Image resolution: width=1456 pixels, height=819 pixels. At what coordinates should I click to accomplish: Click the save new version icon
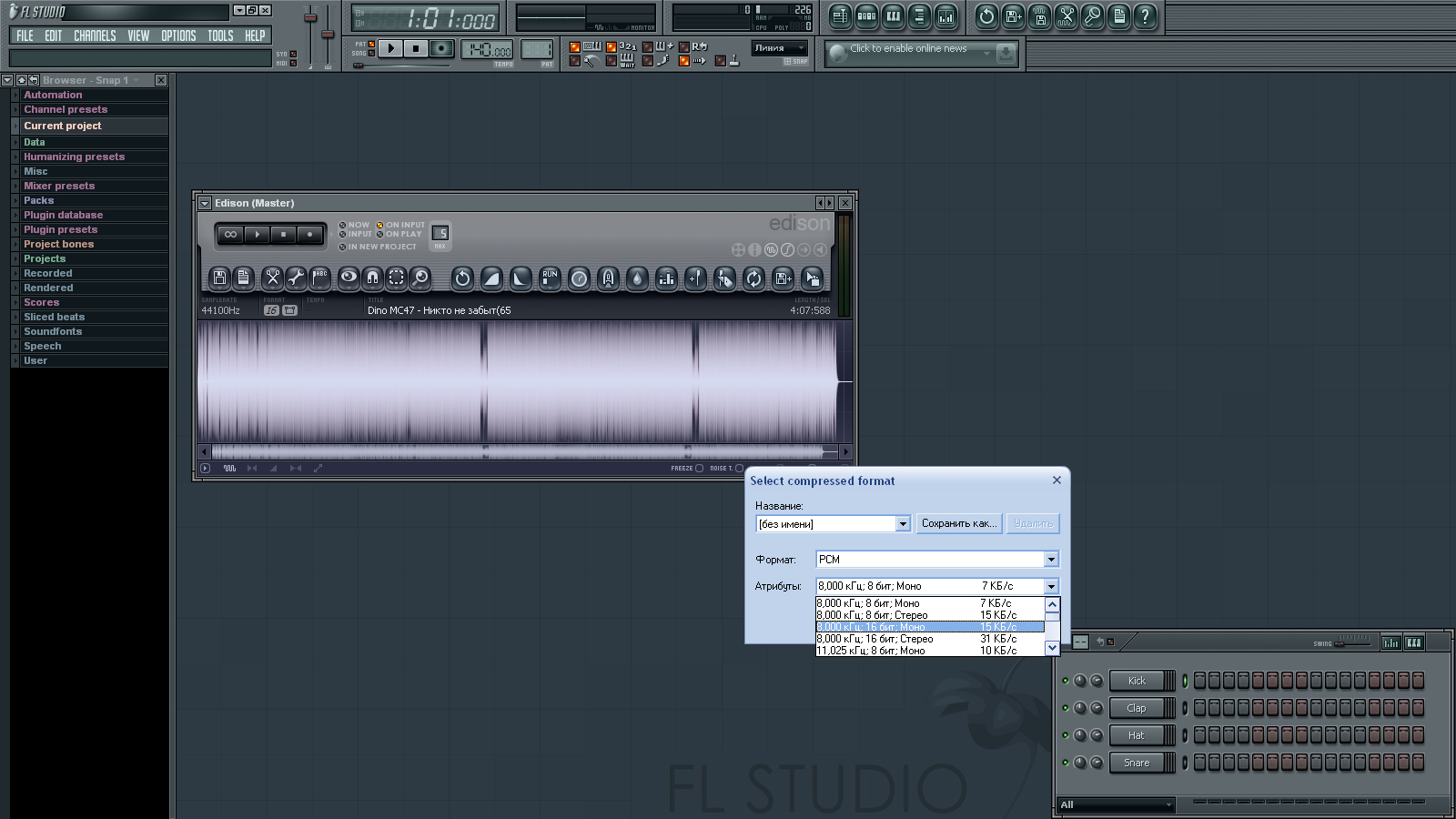(1013, 15)
